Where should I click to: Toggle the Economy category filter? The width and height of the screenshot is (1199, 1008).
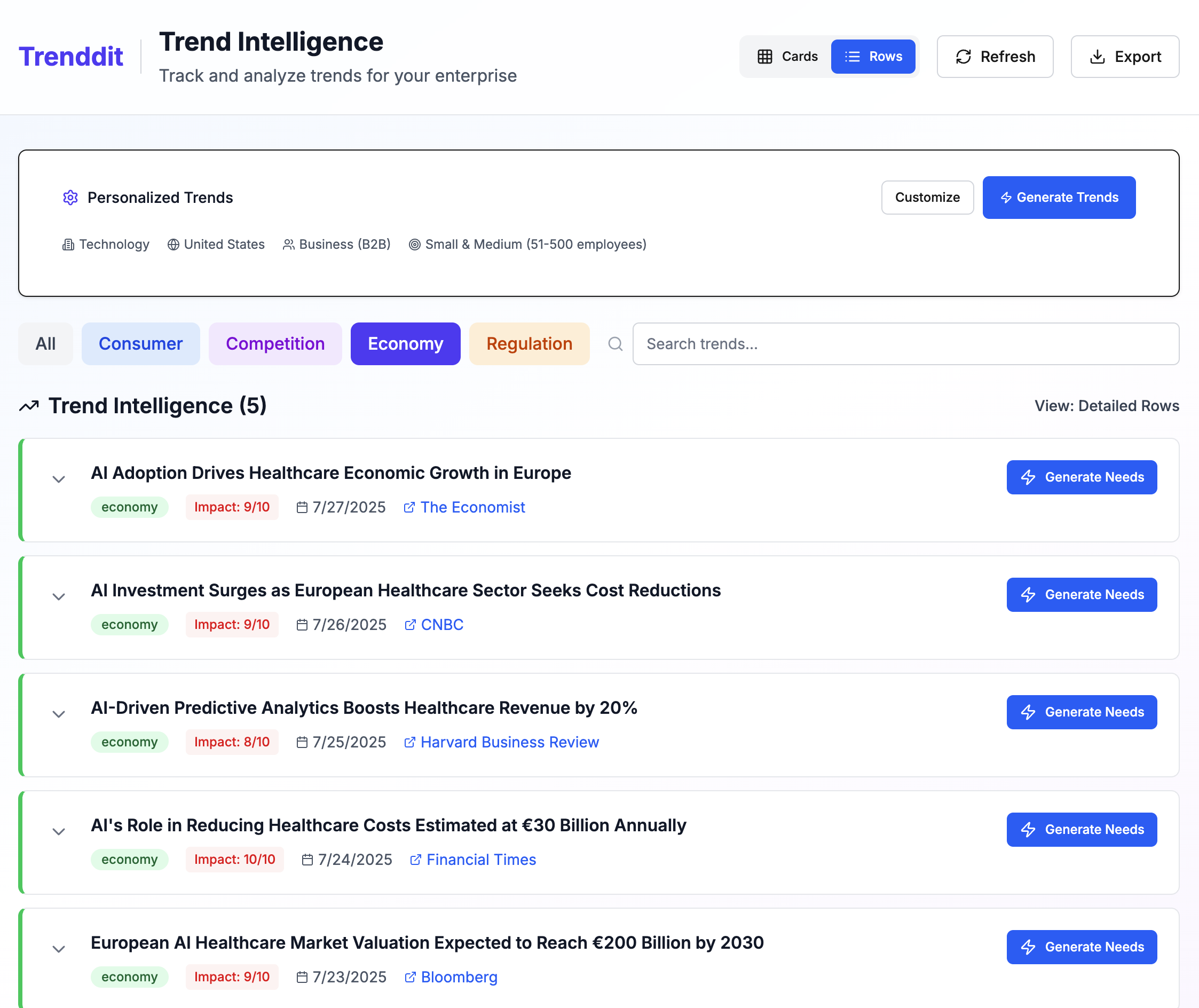point(405,344)
